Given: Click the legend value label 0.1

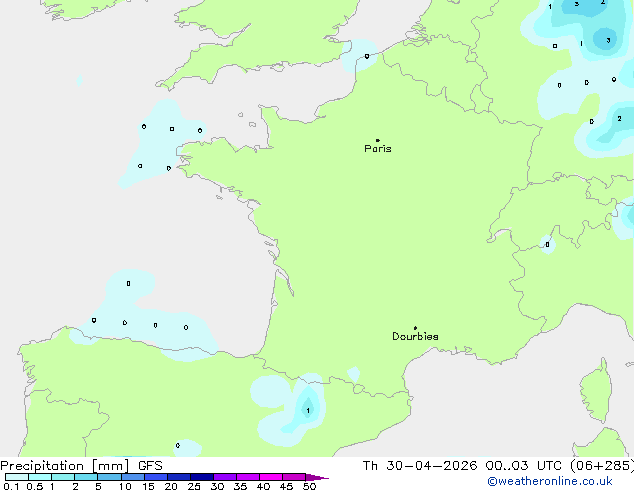Looking at the screenshot, I should point(11,486).
